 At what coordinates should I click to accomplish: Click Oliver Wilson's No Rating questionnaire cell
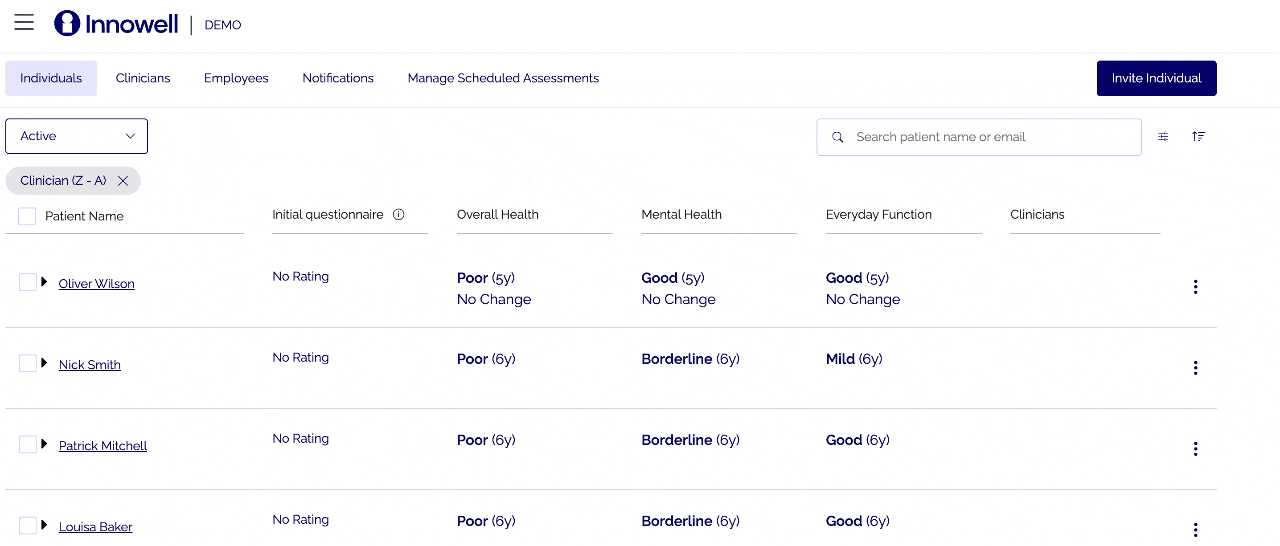click(x=301, y=277)
